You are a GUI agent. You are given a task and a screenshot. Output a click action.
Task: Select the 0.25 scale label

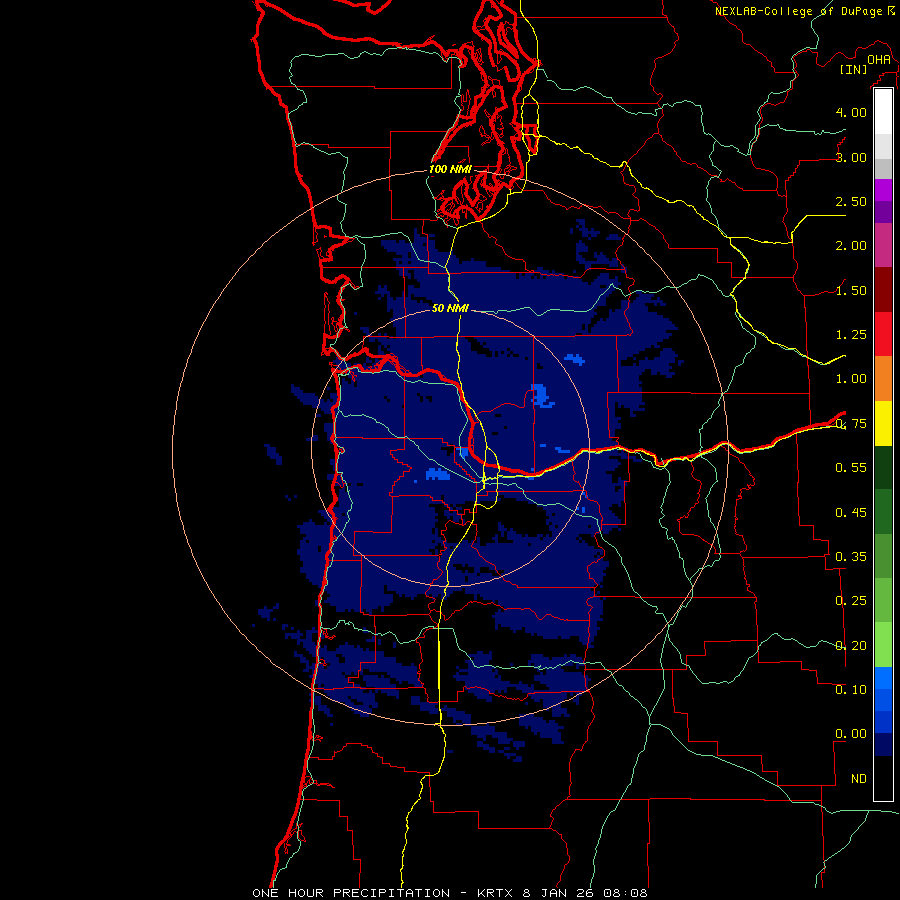coord(851,601)
